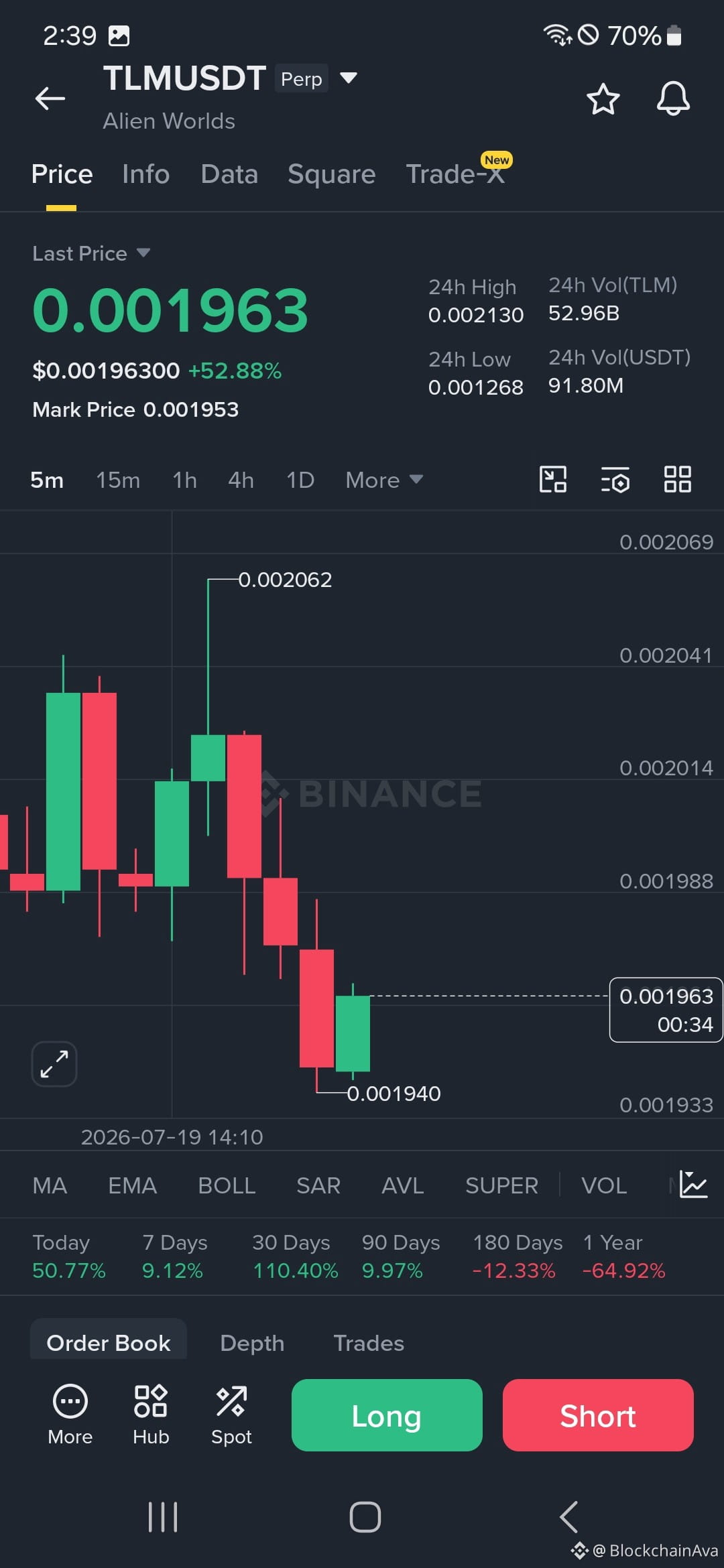Image resolution: width=724 pixels, height=1568 pixels.
Task: Expand chart to fullscreen
Action: pyautogui.click(x=54, y=1064)
